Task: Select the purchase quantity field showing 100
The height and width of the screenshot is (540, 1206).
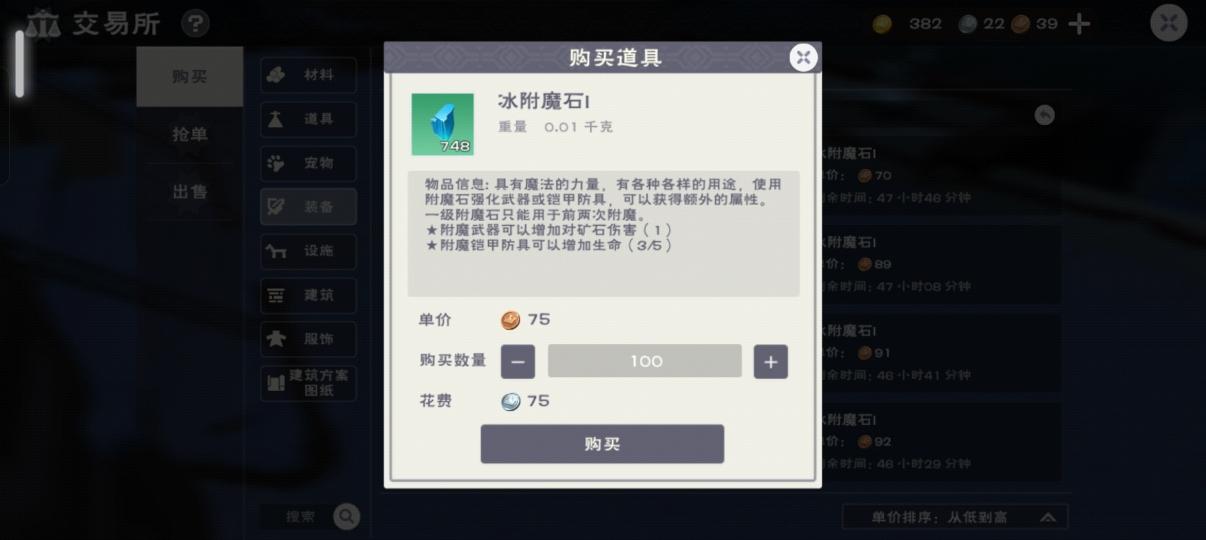Action: 645,361
